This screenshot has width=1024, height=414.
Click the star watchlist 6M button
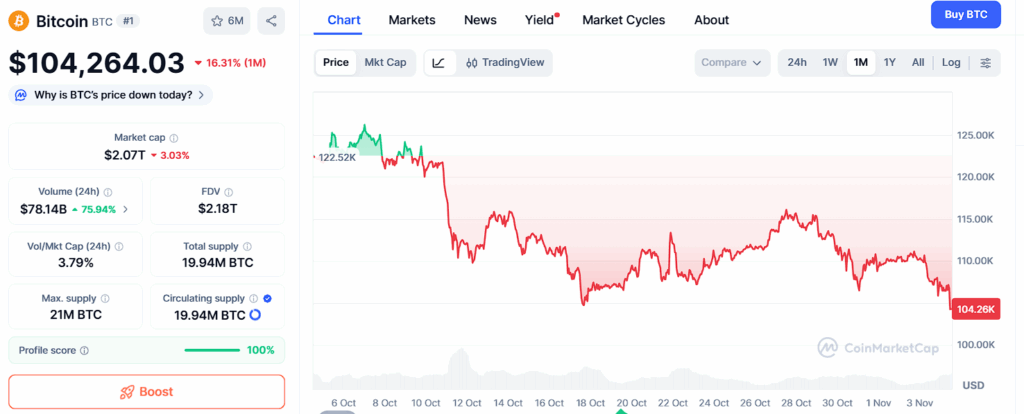[226, 20]
